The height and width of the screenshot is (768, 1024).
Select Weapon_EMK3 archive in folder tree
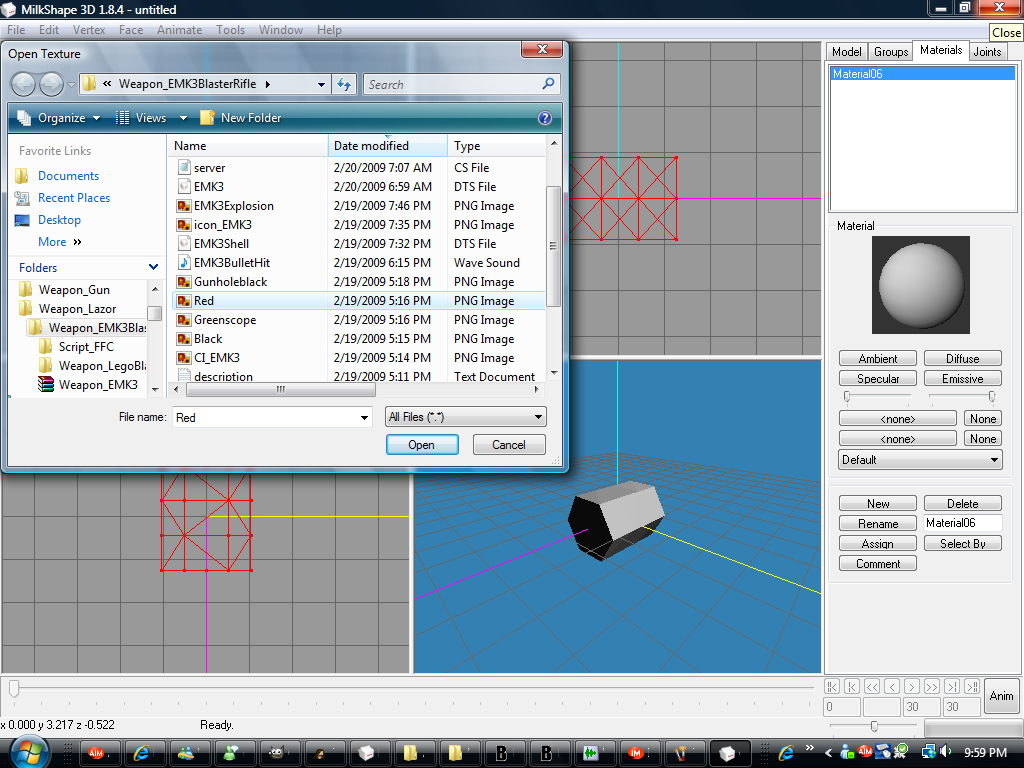98,385
